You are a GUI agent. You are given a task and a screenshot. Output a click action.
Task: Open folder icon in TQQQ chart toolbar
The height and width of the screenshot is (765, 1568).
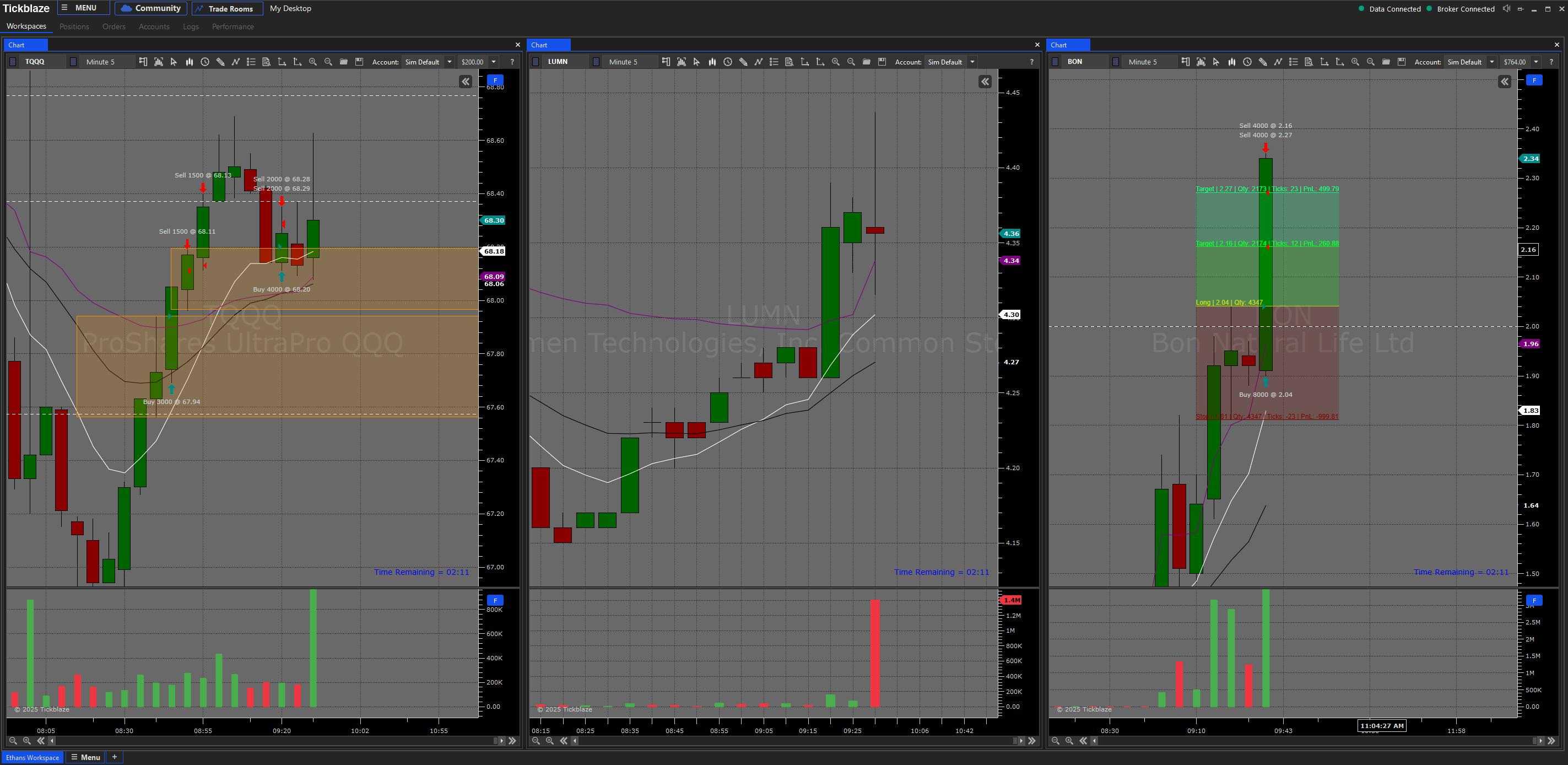click(x=344, y=62)
